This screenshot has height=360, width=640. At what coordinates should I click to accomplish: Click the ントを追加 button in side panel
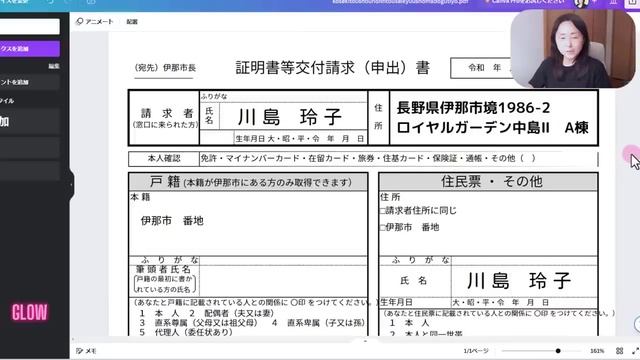pos(30,82)
